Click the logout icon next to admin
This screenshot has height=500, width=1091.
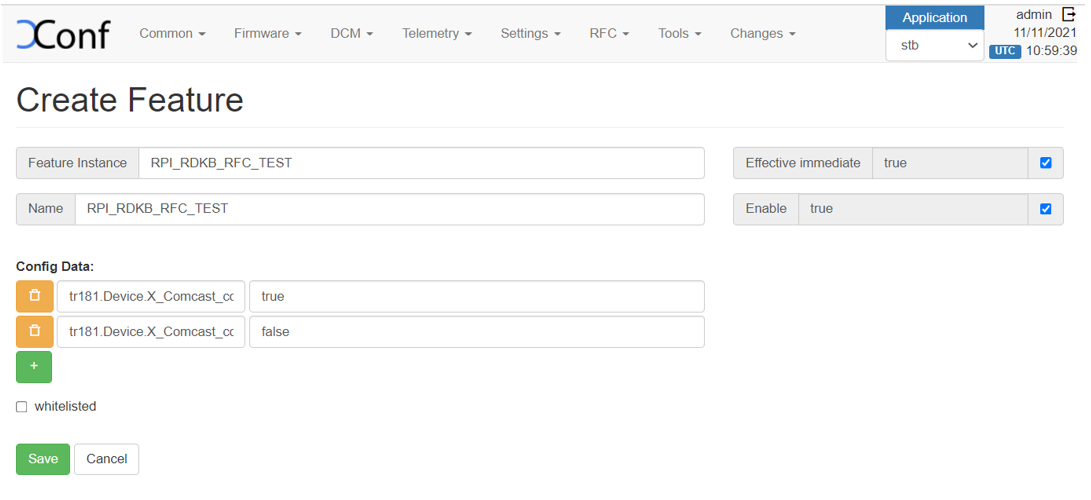1068,14
